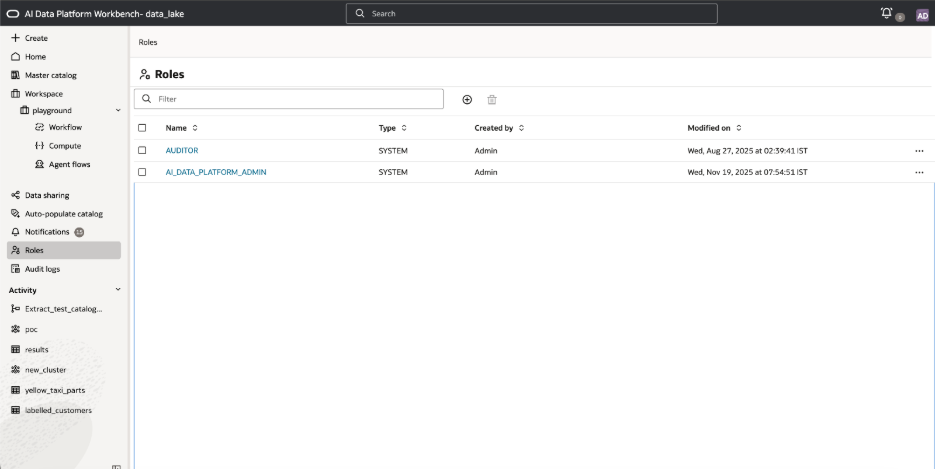Go to Data sharing page

[x=47, y=195]
